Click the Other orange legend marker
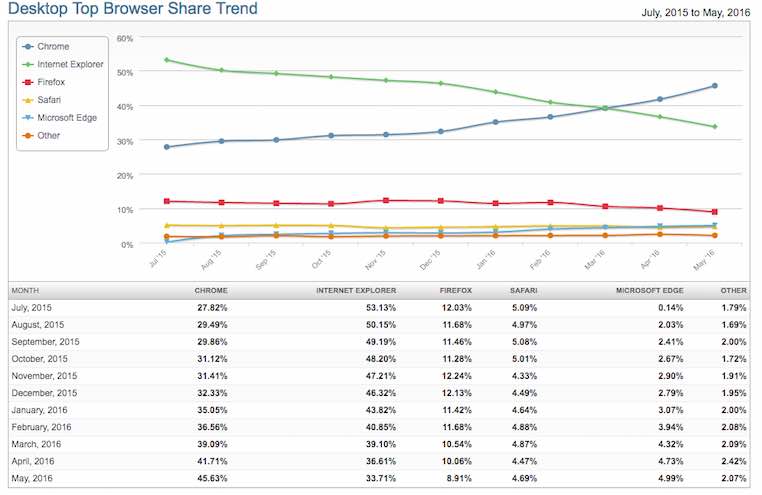The image size is (762, 495). [29, 135]
